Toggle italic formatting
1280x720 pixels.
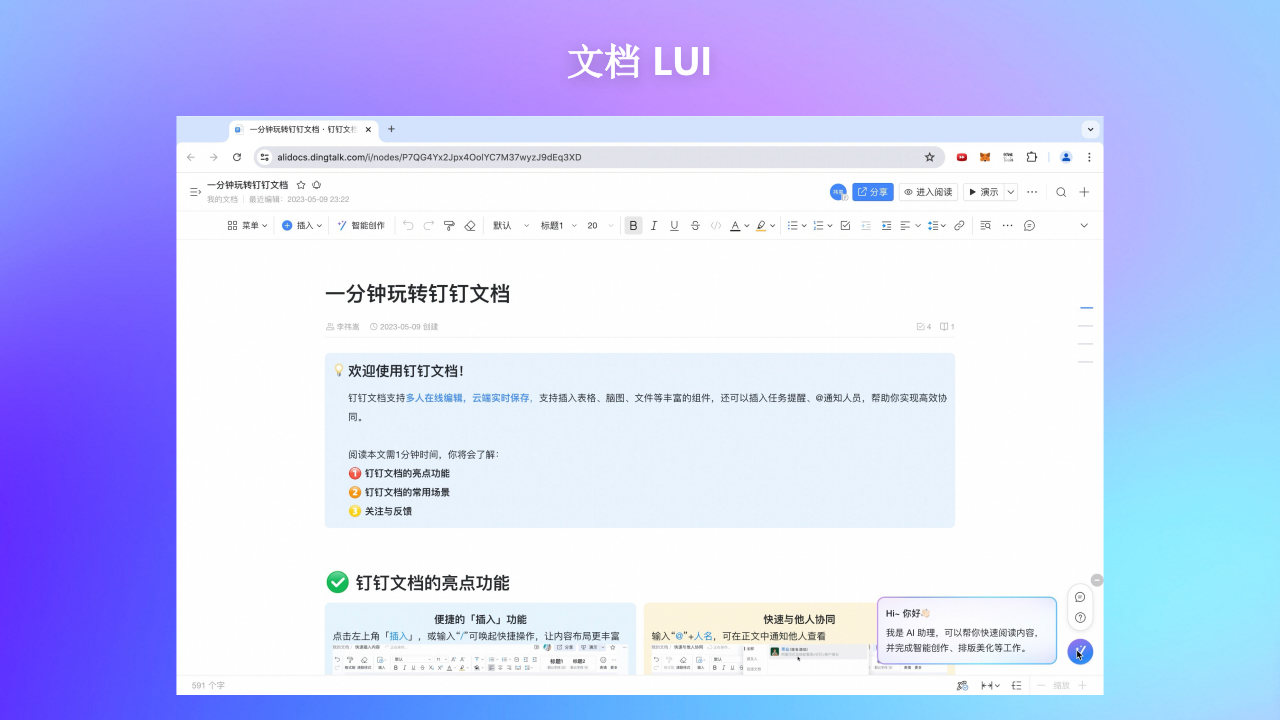tap(654, 225)
